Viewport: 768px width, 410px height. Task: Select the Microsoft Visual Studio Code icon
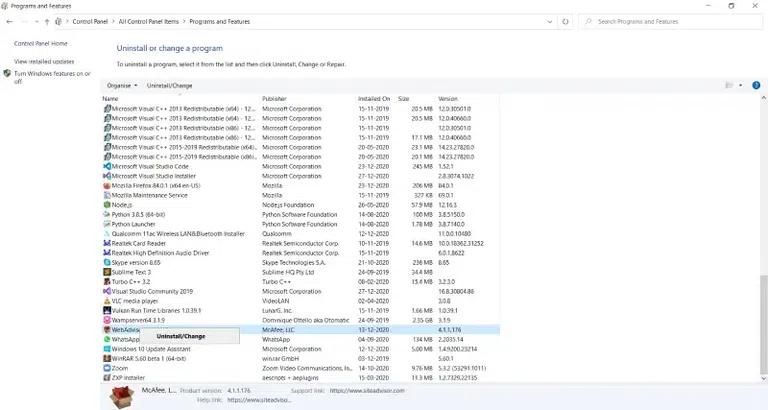[x=107, y=167]
